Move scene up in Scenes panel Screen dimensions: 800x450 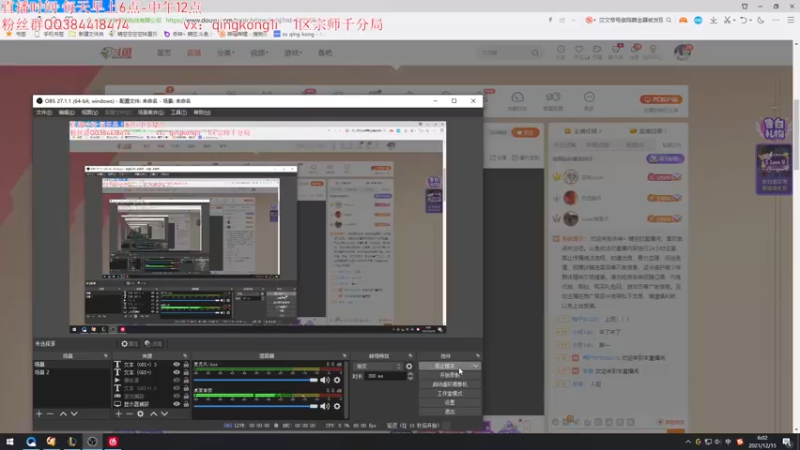(63, 414)
